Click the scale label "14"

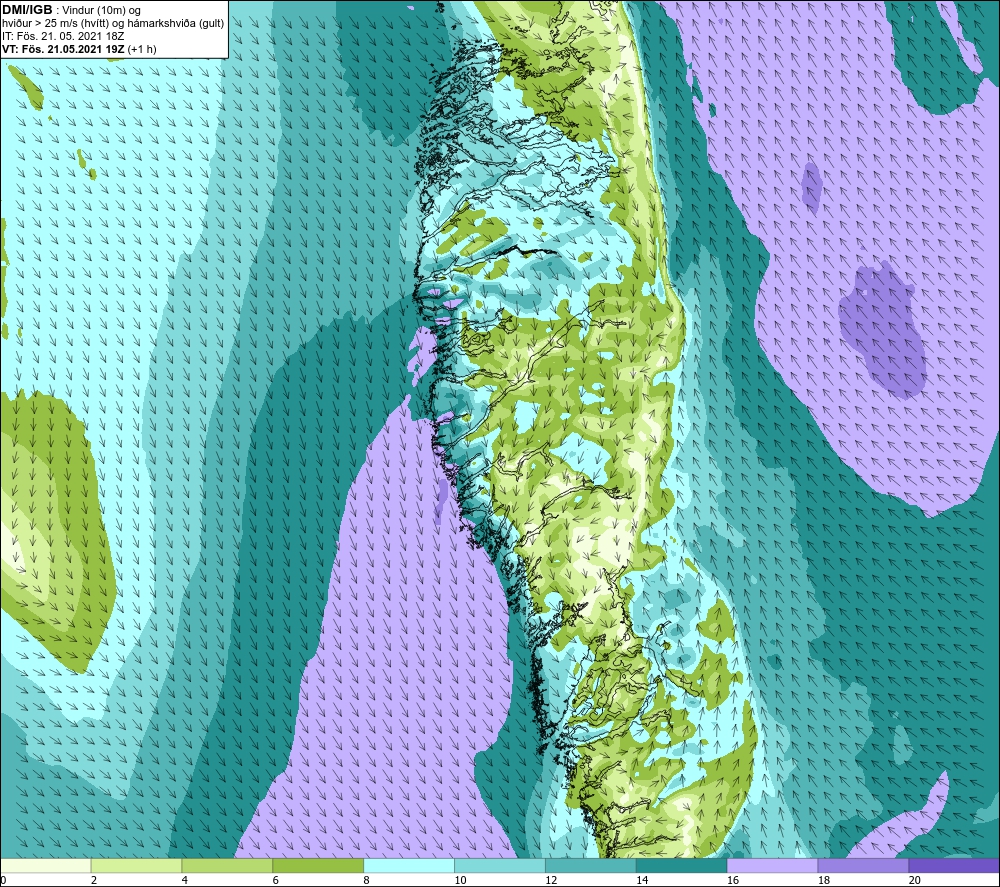point(642,880)
